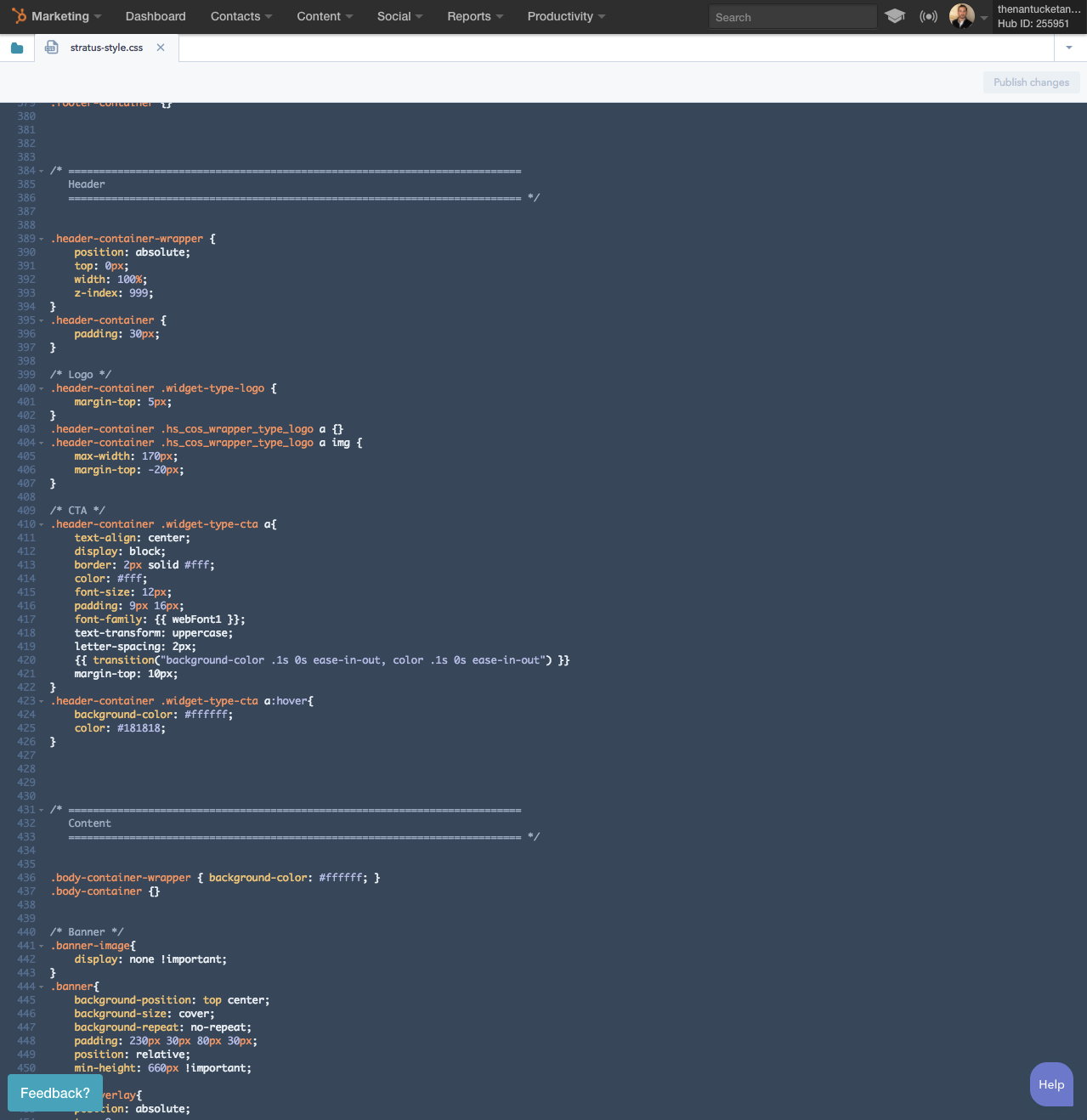Click the Search input field
1087x1120 pixels.
[x=792, y=17]
